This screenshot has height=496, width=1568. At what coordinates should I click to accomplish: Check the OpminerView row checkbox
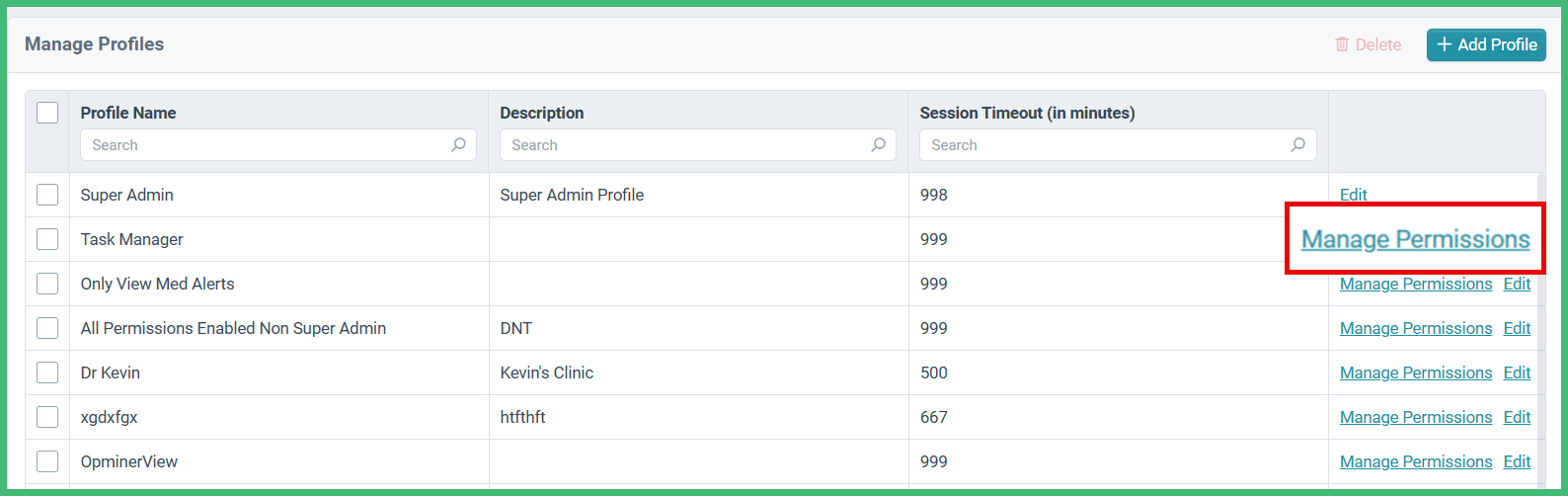47,461
